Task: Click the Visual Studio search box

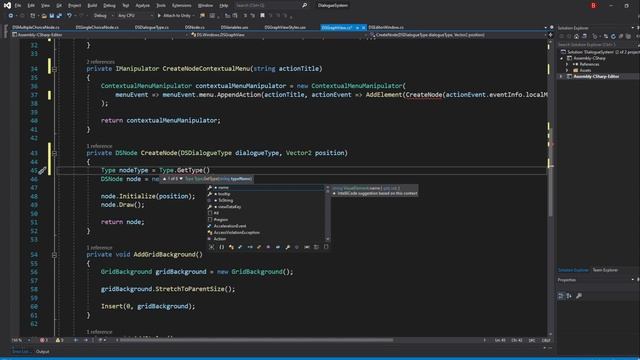Action: pyautogui.click(x=271, y=6)
